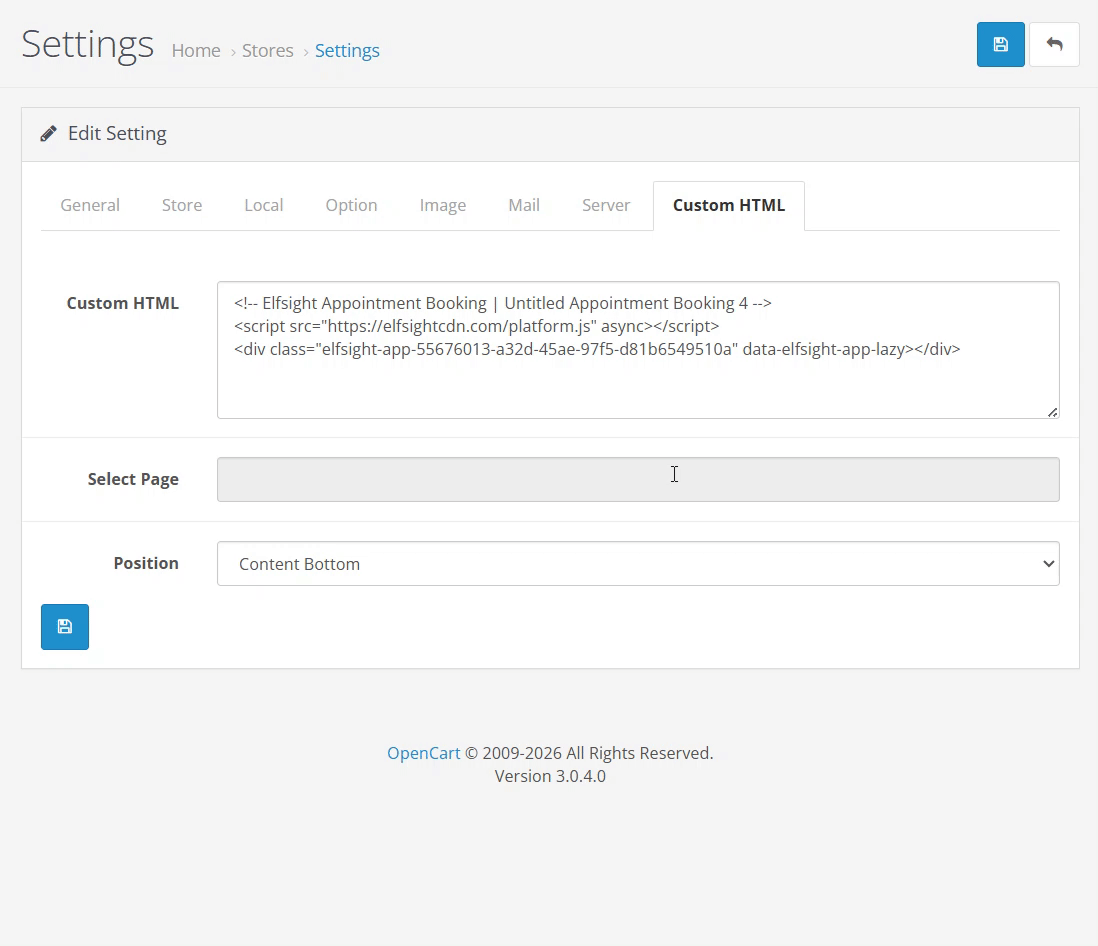This screenshot has width=1098, height=946.
Task: Switch to the Server tab
Action: (606, 205)
